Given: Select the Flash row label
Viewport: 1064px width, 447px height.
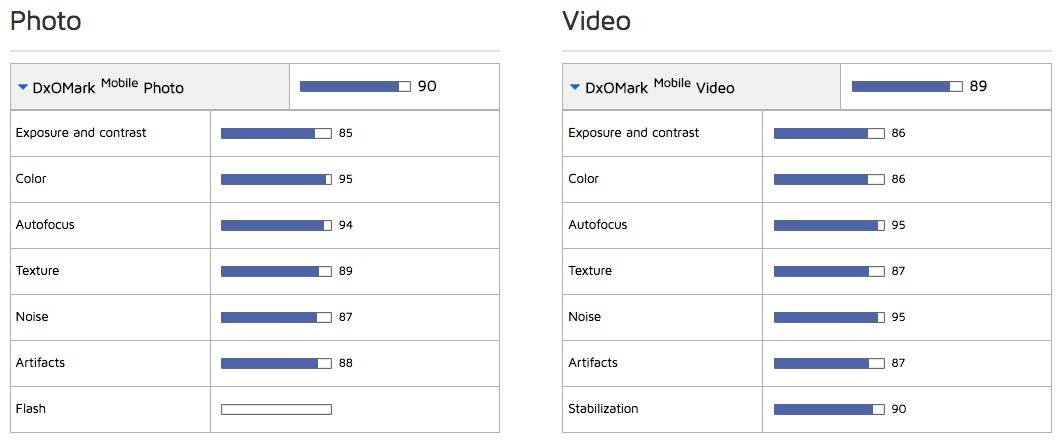Looking at the screenshot, I should tap(31, 408).
